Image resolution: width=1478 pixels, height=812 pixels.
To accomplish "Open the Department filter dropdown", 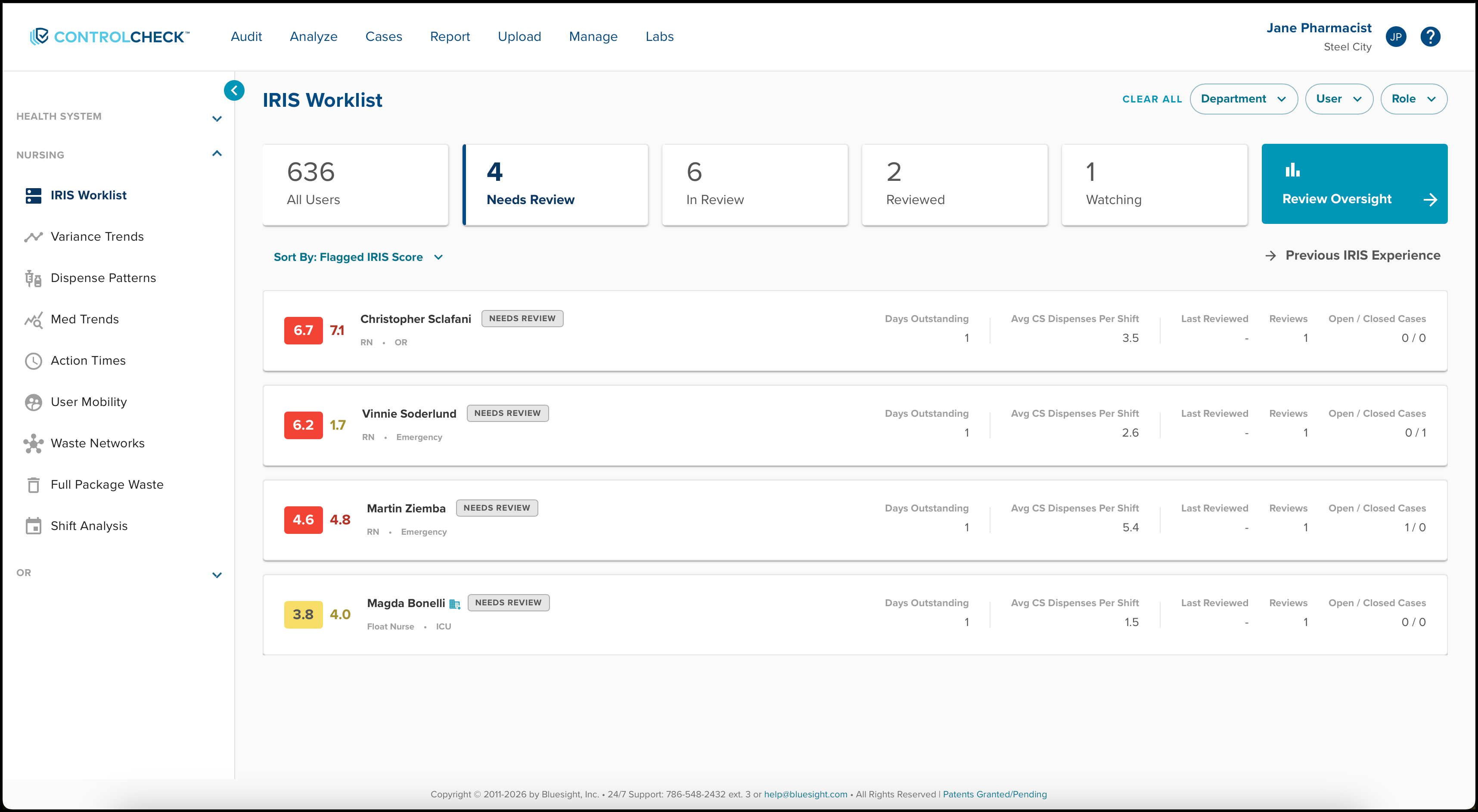I will point(1243,99).
